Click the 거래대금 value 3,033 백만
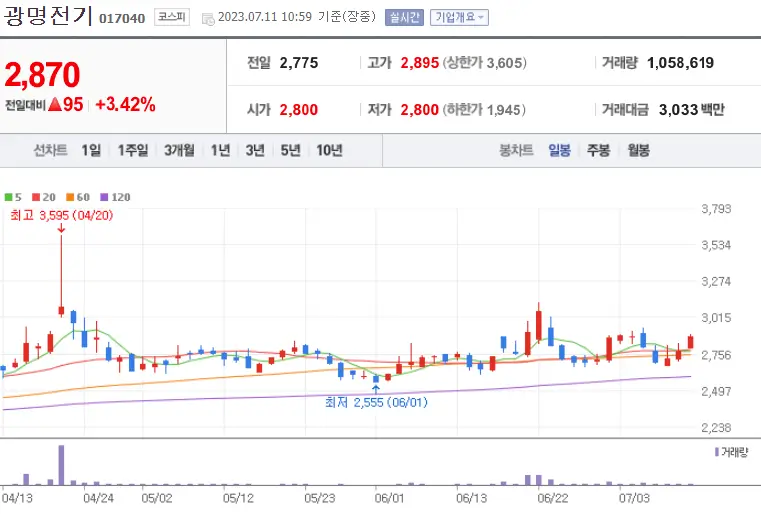 pos(692,110)
